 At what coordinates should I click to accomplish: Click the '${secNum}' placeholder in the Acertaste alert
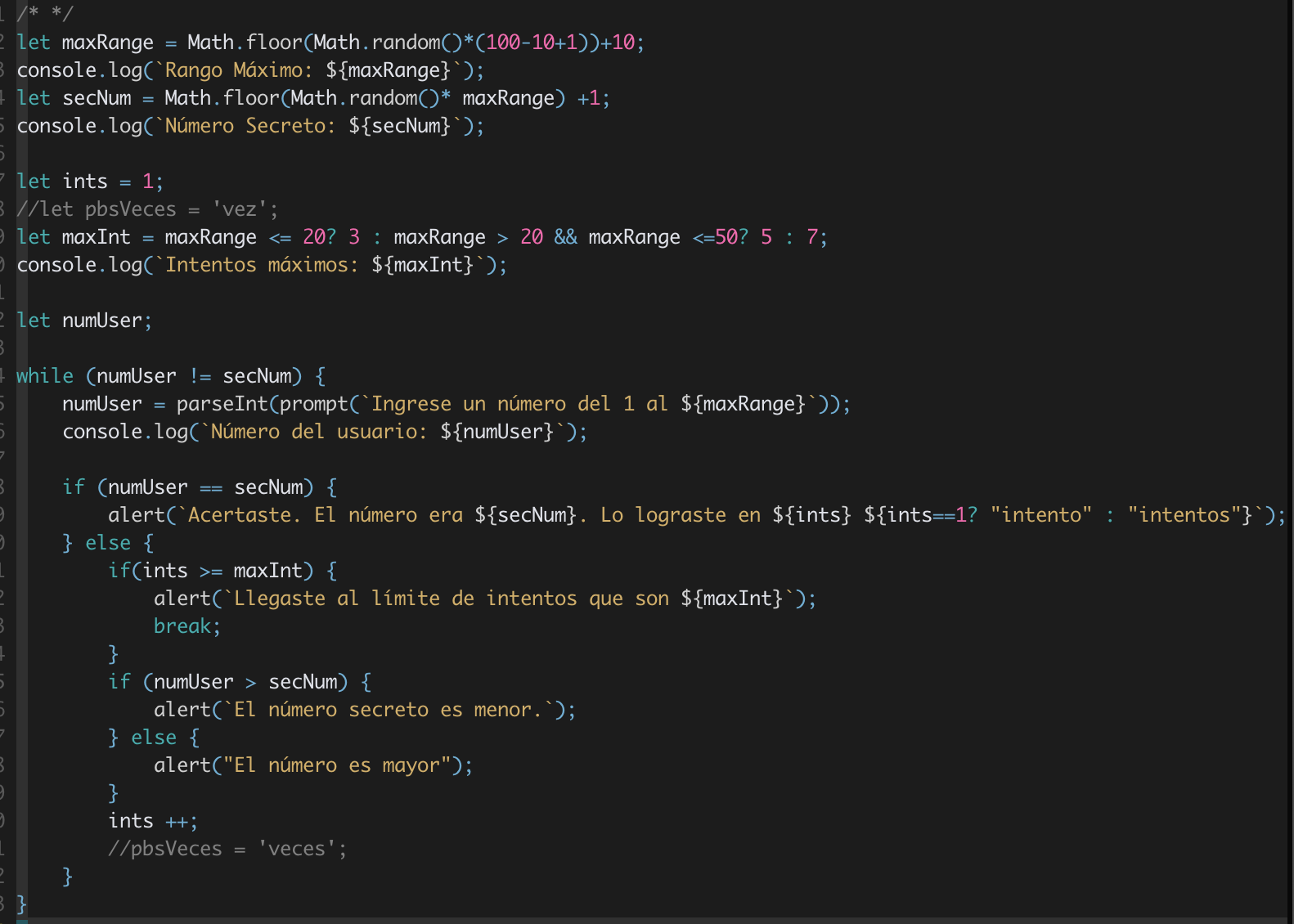526,515
